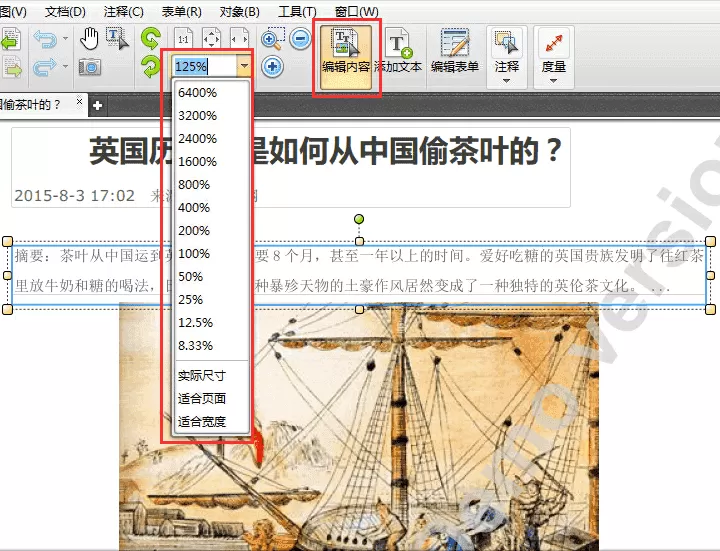
Task: Click the top-left handle of the selected text box
Action: tap(7, 242)
